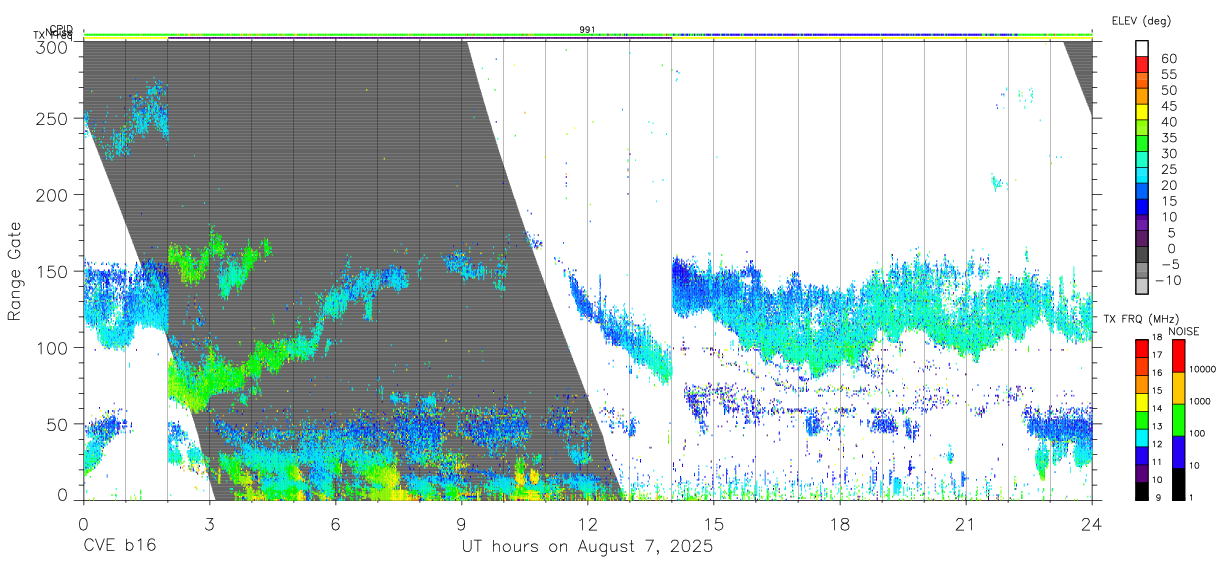
Task: Click the '18' hour tick on the time axis
Action: [x=839, y=524]
